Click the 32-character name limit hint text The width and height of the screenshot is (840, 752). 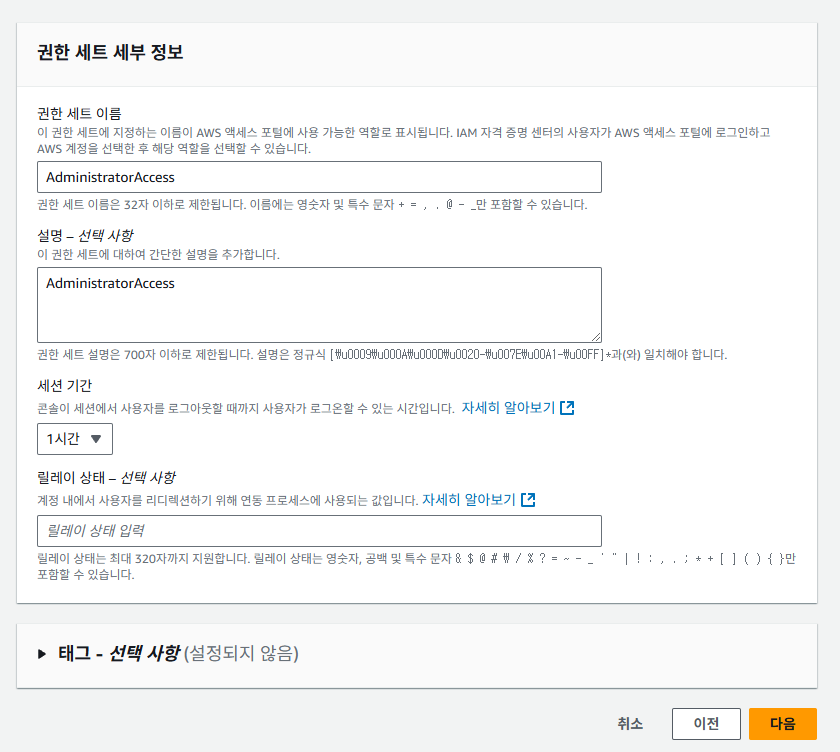[312, 205]
